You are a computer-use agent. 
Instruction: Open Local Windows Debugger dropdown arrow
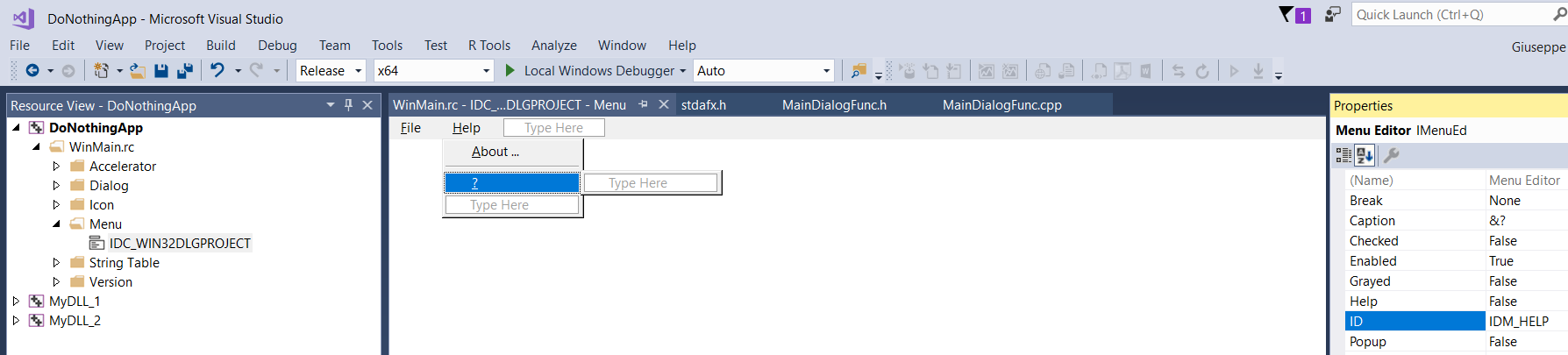[x=682, y=70]
